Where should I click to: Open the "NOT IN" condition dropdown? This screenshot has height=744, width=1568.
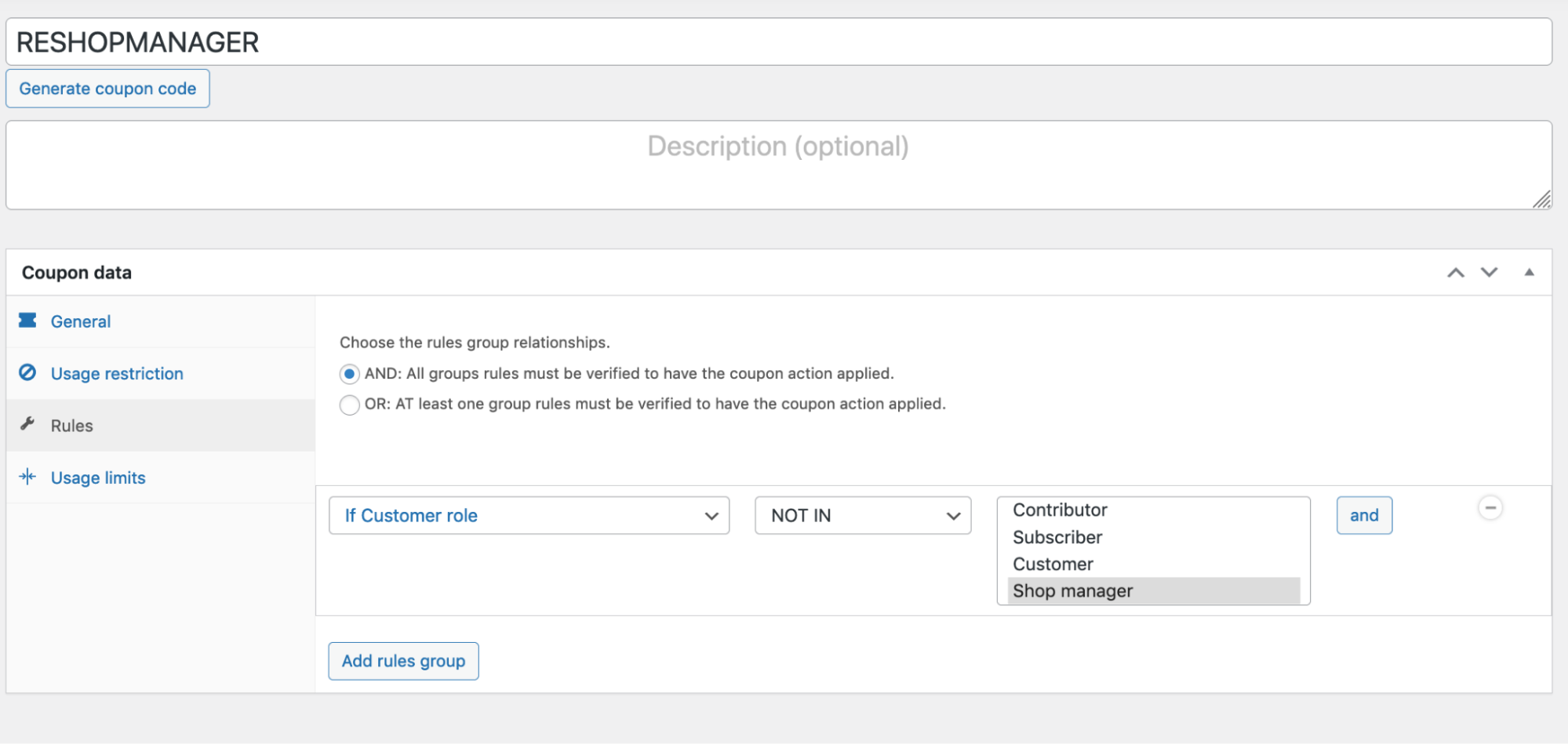point(862,515)
